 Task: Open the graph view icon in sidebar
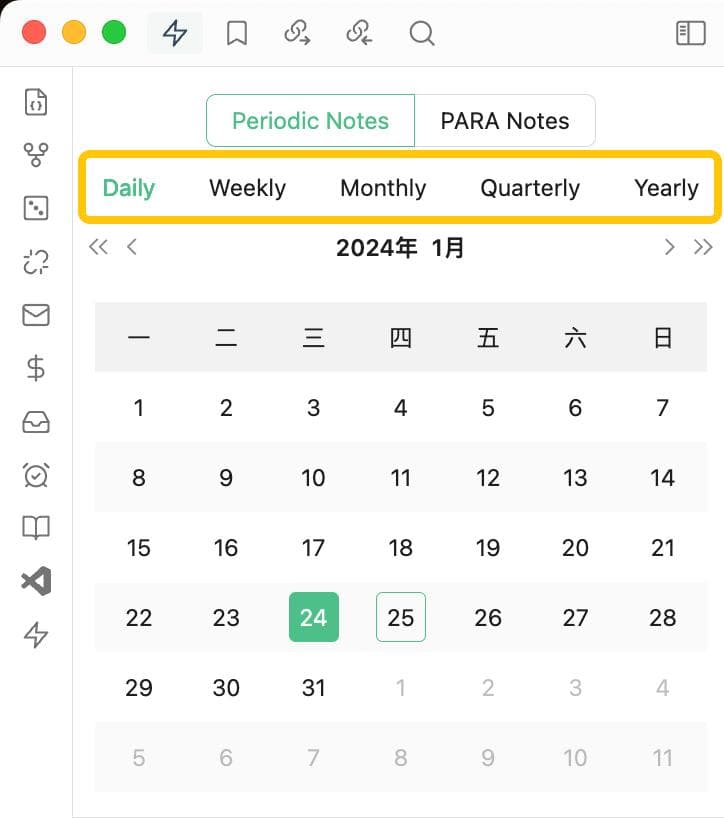(x=36, y=155)
